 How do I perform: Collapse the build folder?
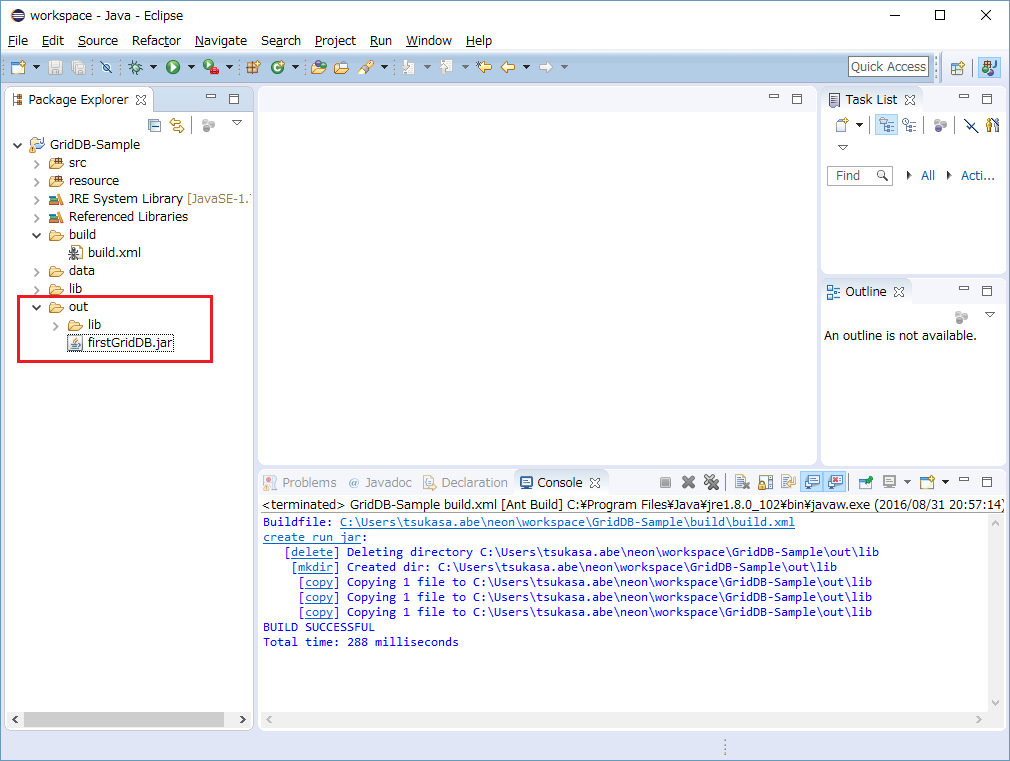pyautogui.click(x=37, y=235)
